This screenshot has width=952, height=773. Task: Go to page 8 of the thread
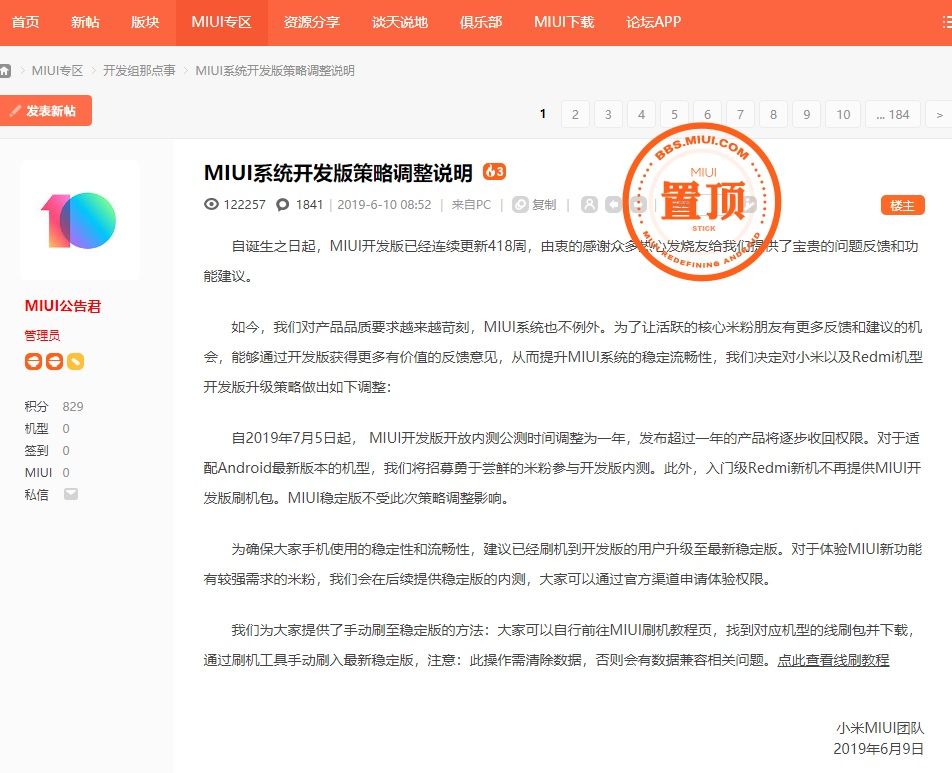pos(773,114)
